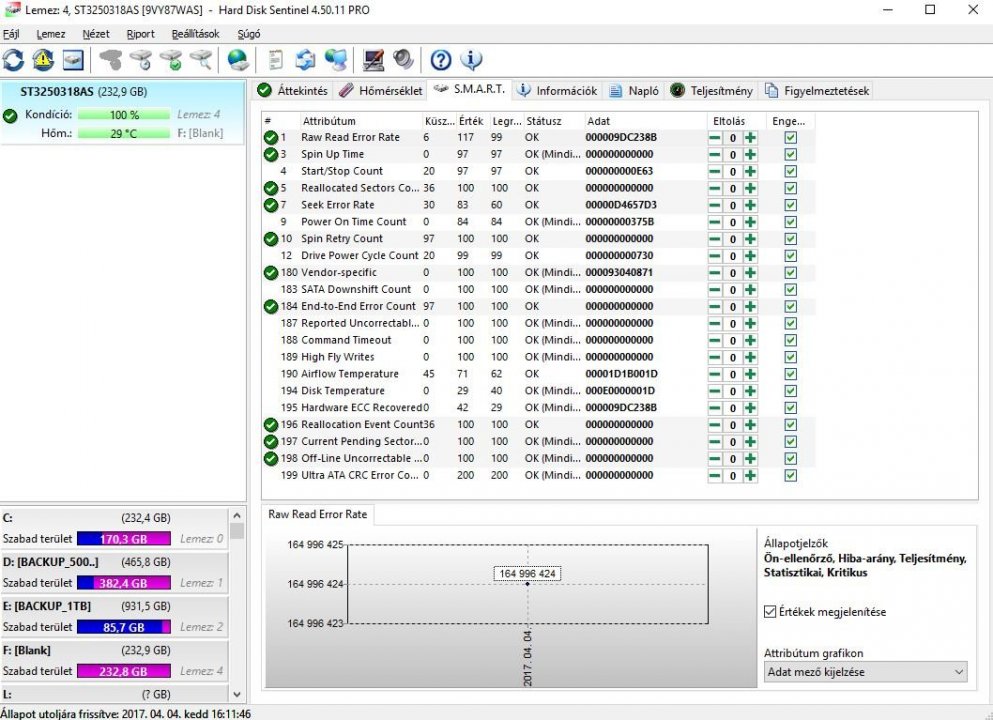Click the send report arrows icon
Viewport: 993px width, 720px height.
pyautogui.click(x=306, y=60)
